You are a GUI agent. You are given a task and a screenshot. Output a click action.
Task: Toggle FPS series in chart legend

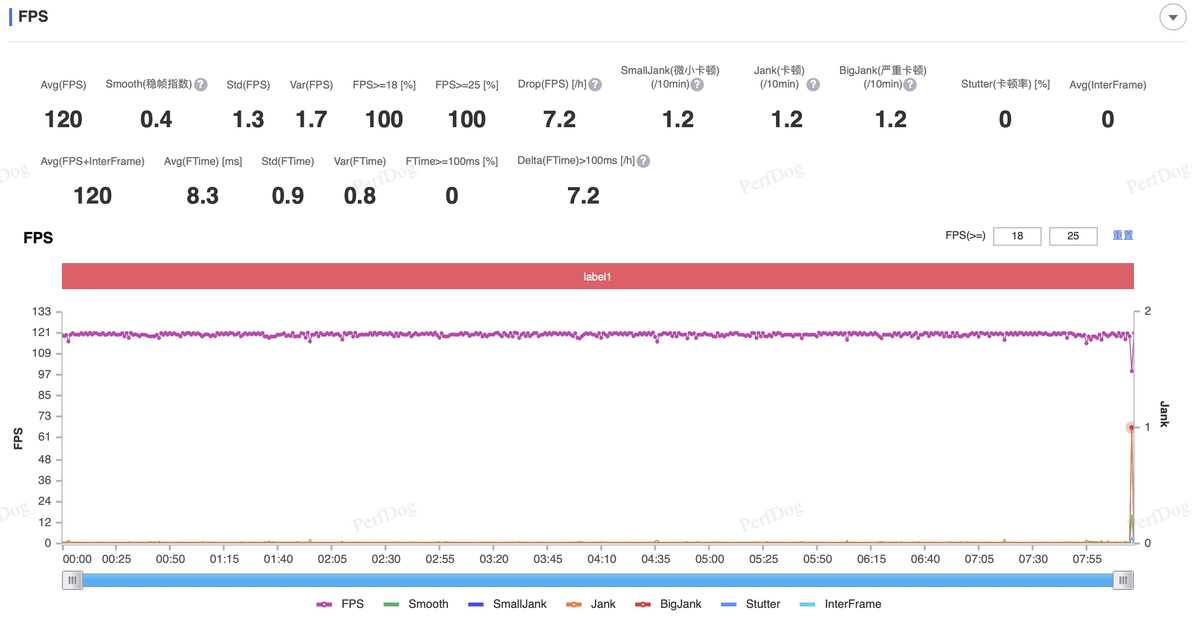tap(340, 604)
